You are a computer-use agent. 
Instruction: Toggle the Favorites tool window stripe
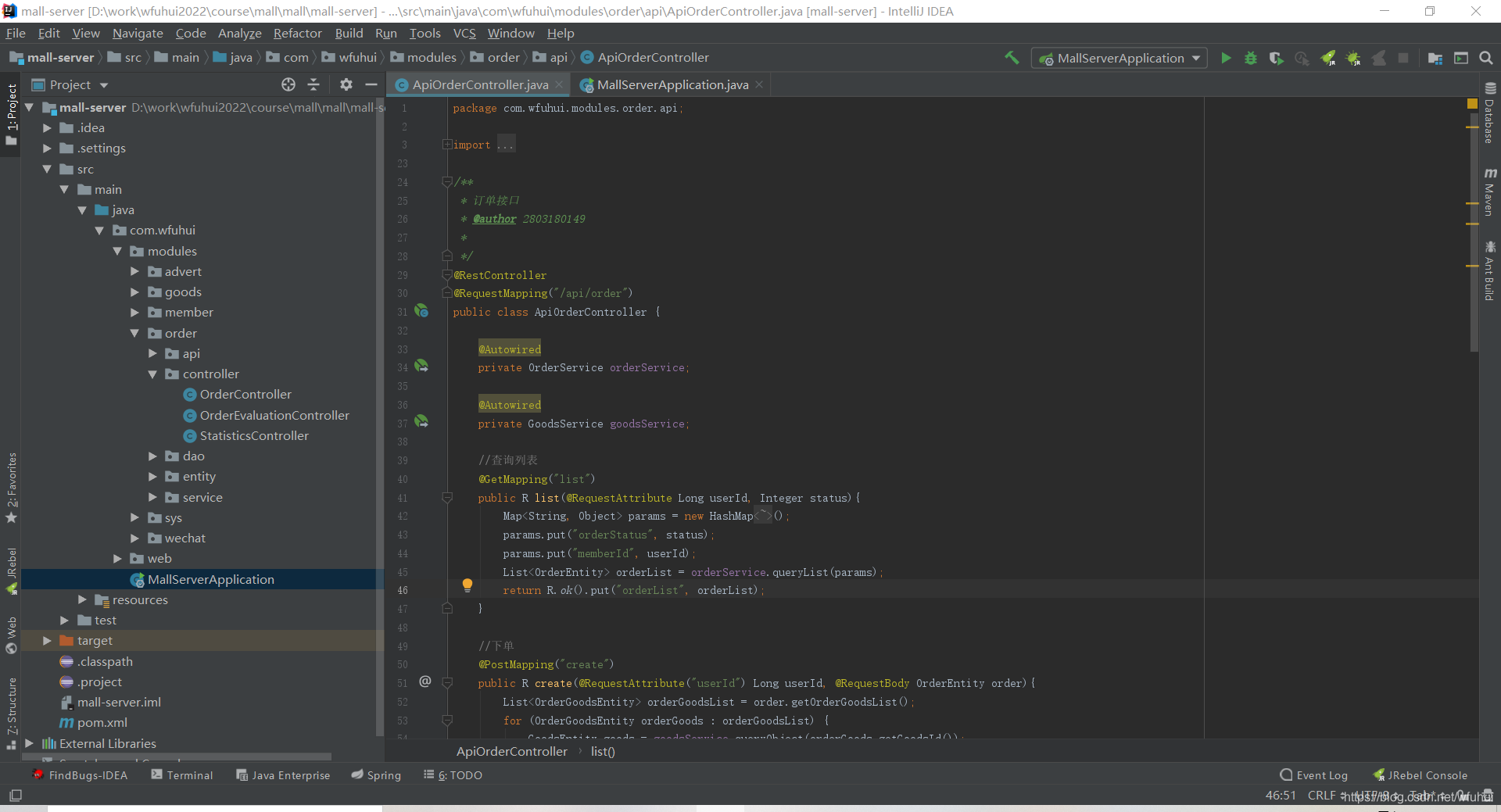pyautogui.click(x=11, y=488)
